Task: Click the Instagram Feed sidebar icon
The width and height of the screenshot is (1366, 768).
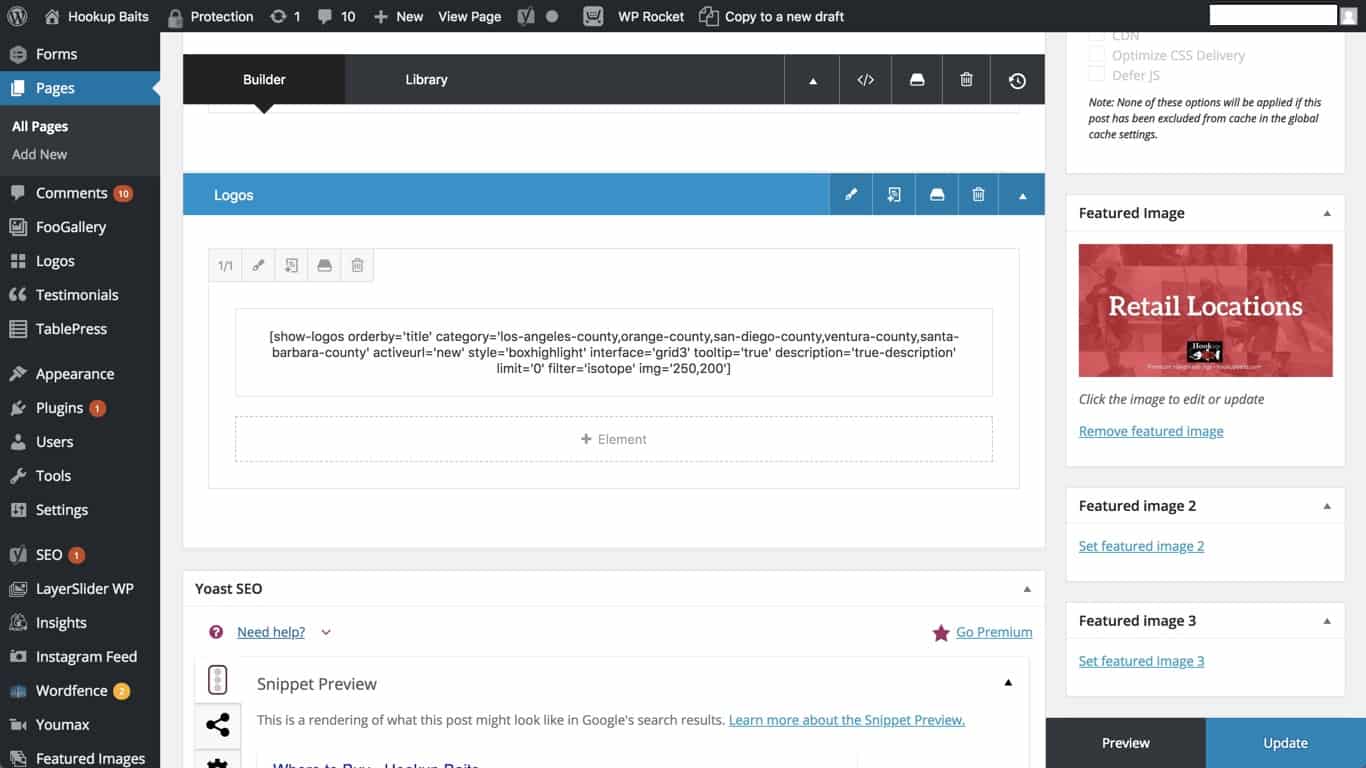Action: tap(18, 657)
